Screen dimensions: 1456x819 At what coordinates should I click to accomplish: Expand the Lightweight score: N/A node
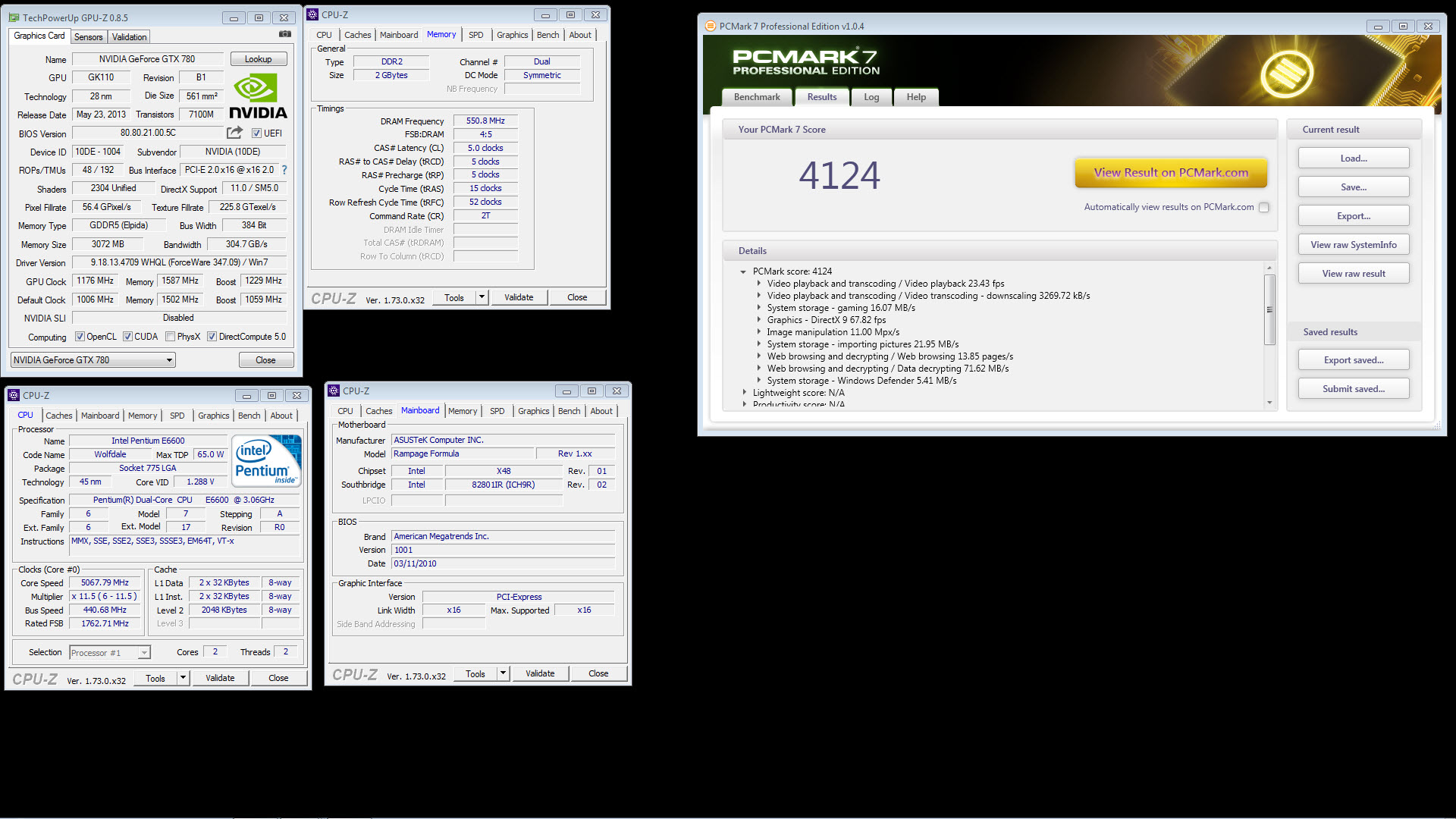(744, 393)
